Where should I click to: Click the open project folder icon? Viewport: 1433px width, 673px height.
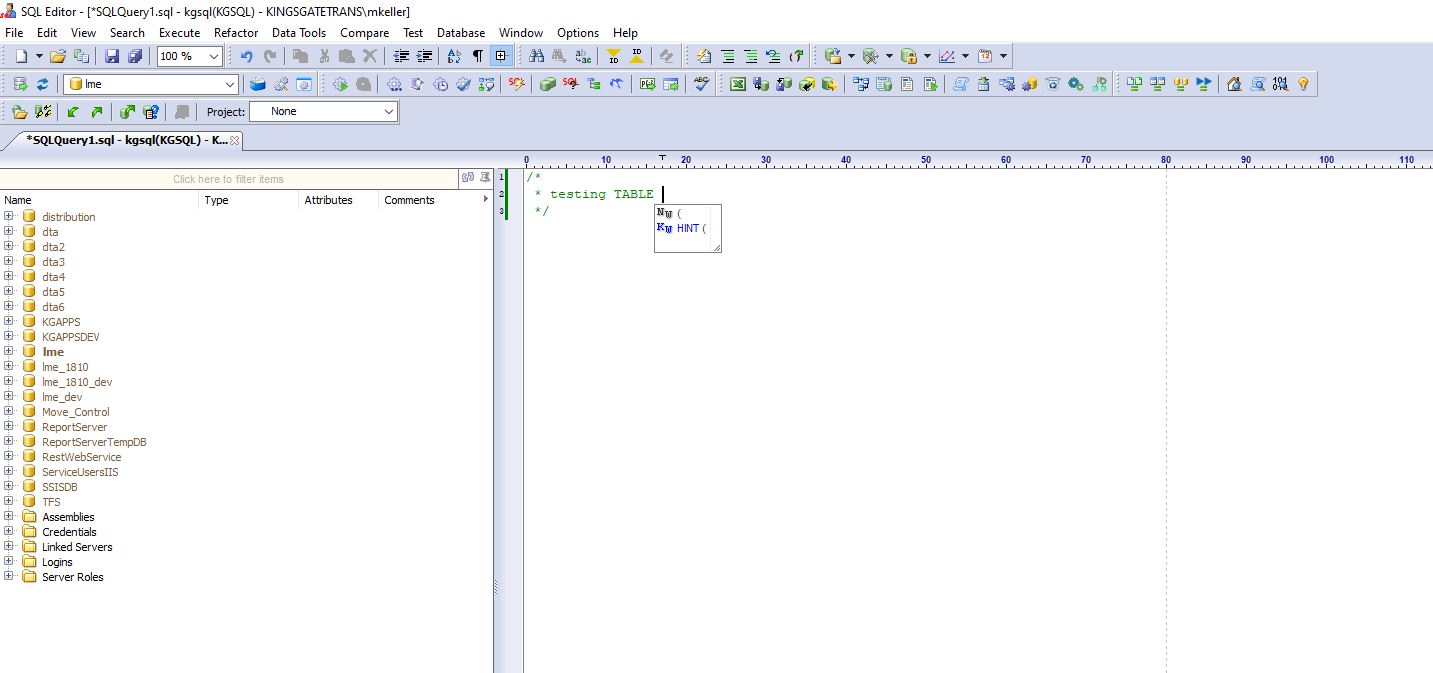[x=19, y=111]
